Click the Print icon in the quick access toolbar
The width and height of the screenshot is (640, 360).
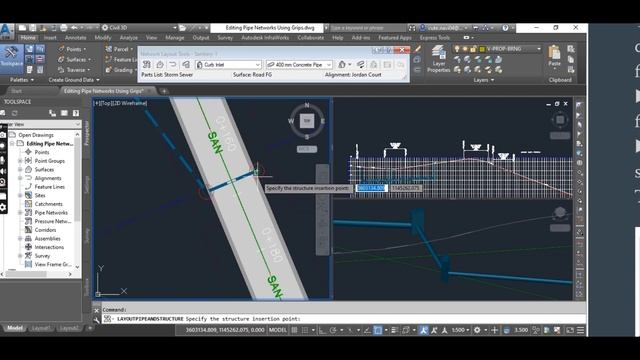63,28
